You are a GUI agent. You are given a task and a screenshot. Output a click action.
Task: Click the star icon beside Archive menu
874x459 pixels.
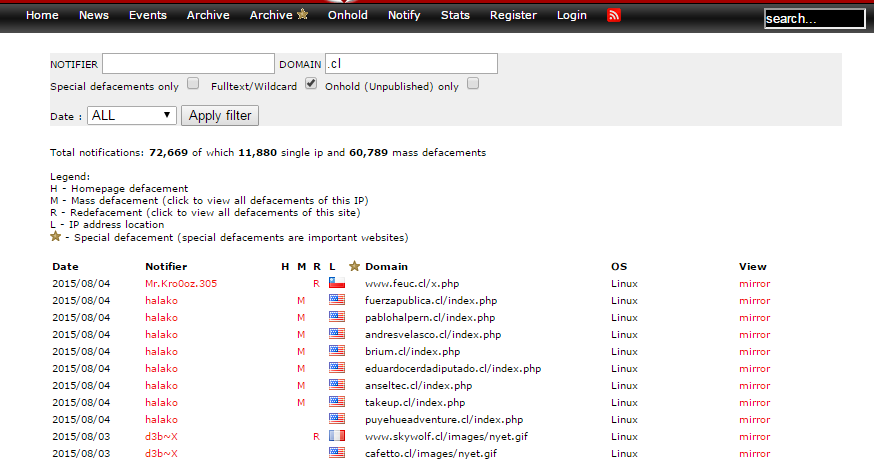click(x=303, y=14)
